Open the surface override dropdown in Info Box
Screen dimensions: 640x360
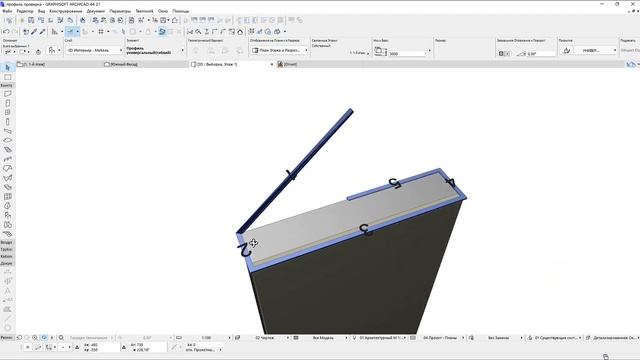596,51
